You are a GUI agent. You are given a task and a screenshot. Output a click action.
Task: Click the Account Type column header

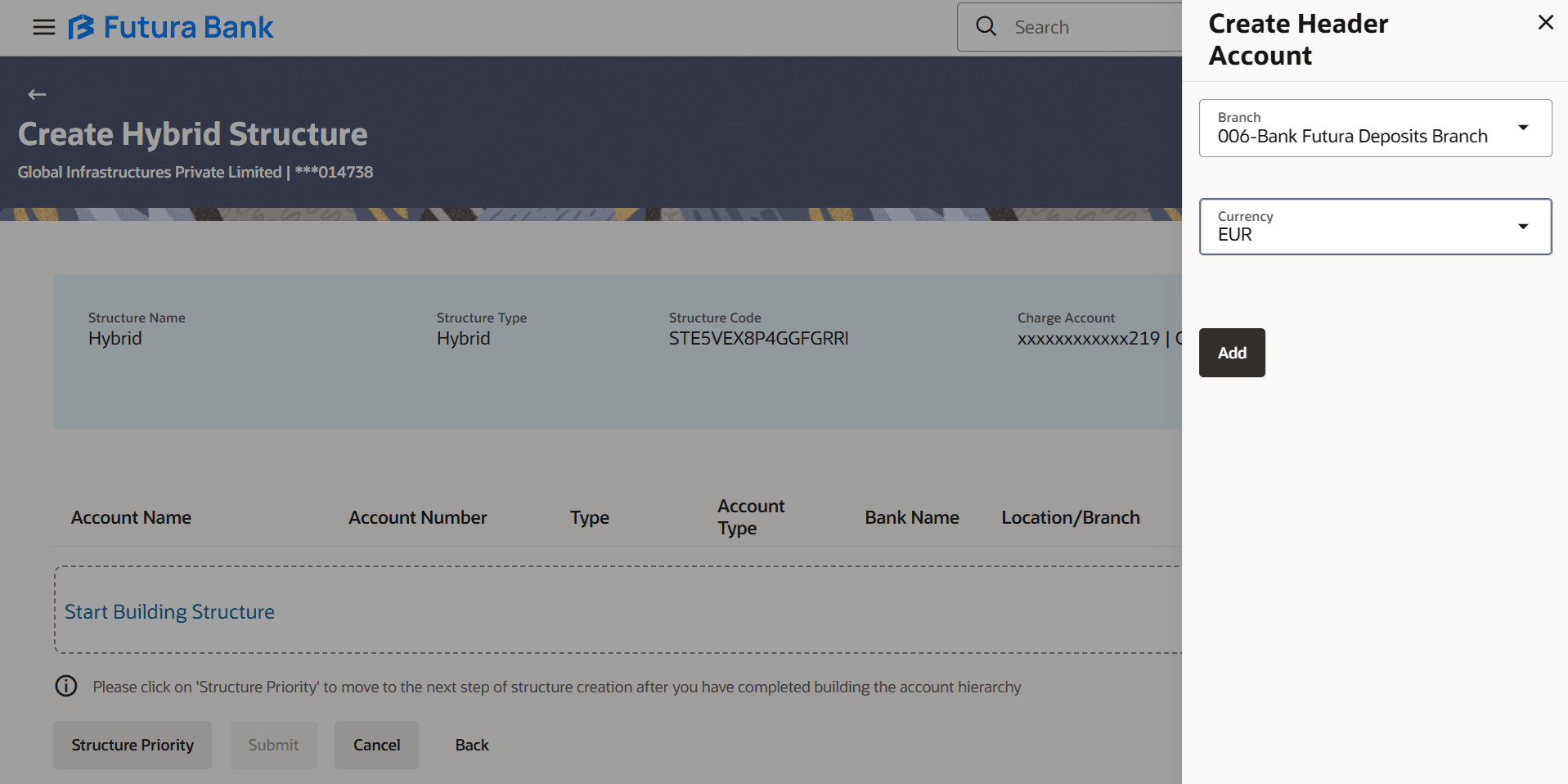[751, 517]
